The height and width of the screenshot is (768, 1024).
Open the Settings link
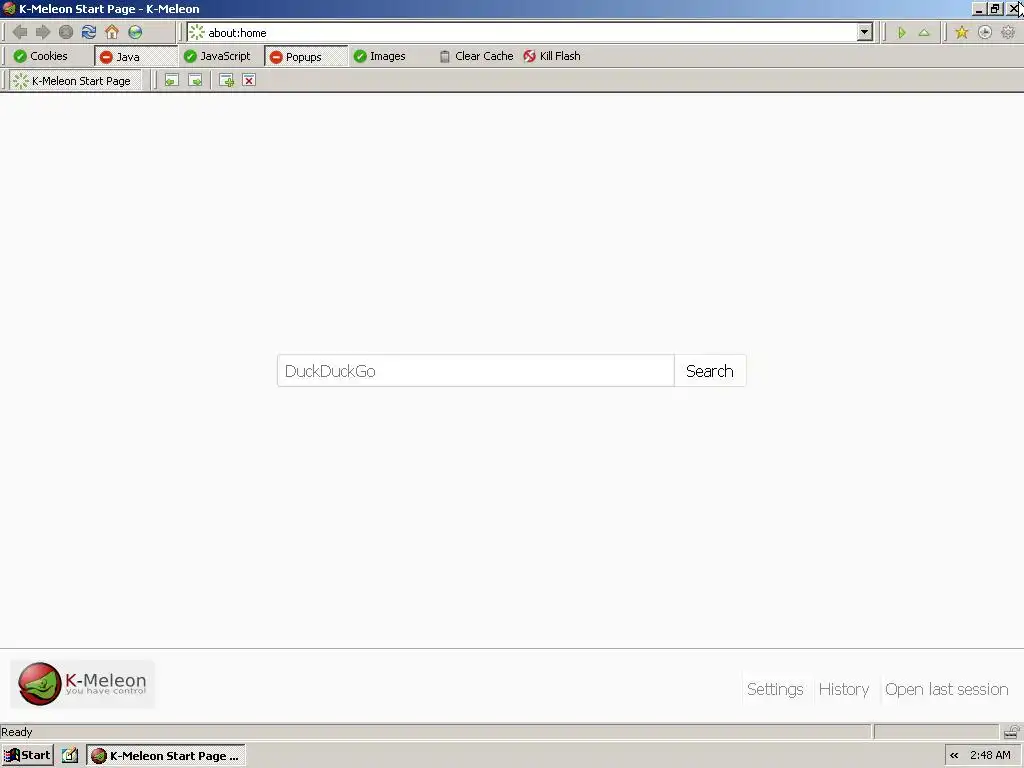click(x=775, y=689)
